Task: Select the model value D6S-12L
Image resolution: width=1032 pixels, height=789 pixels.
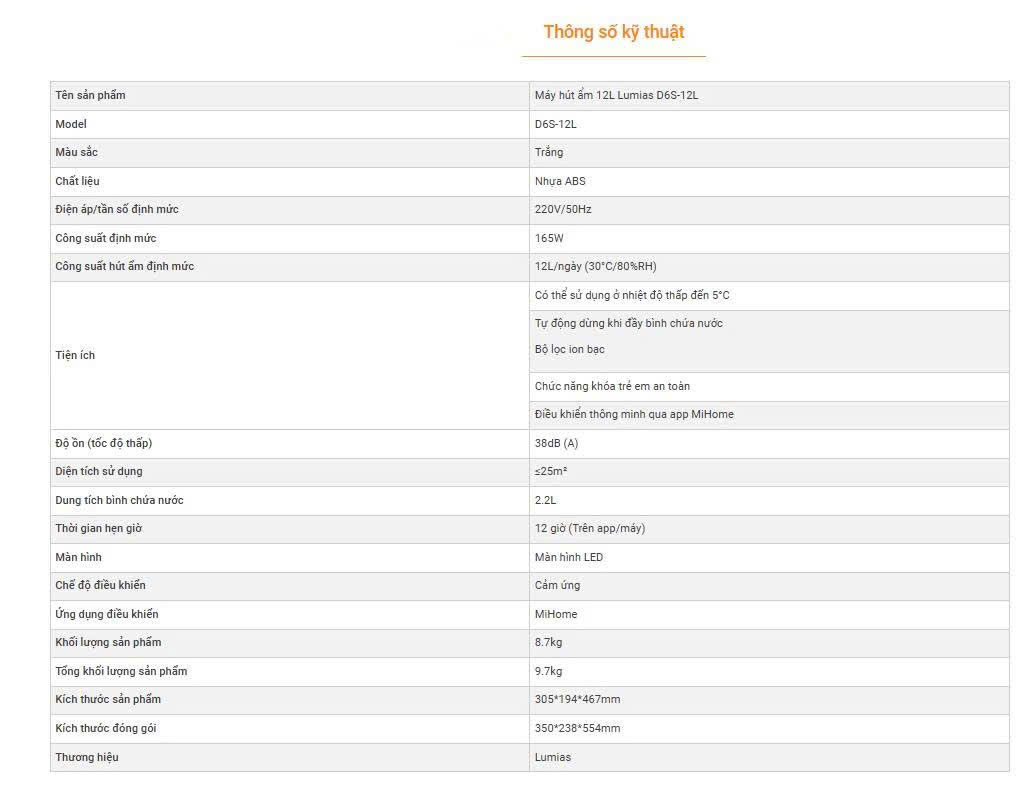Action: [555, 124]
